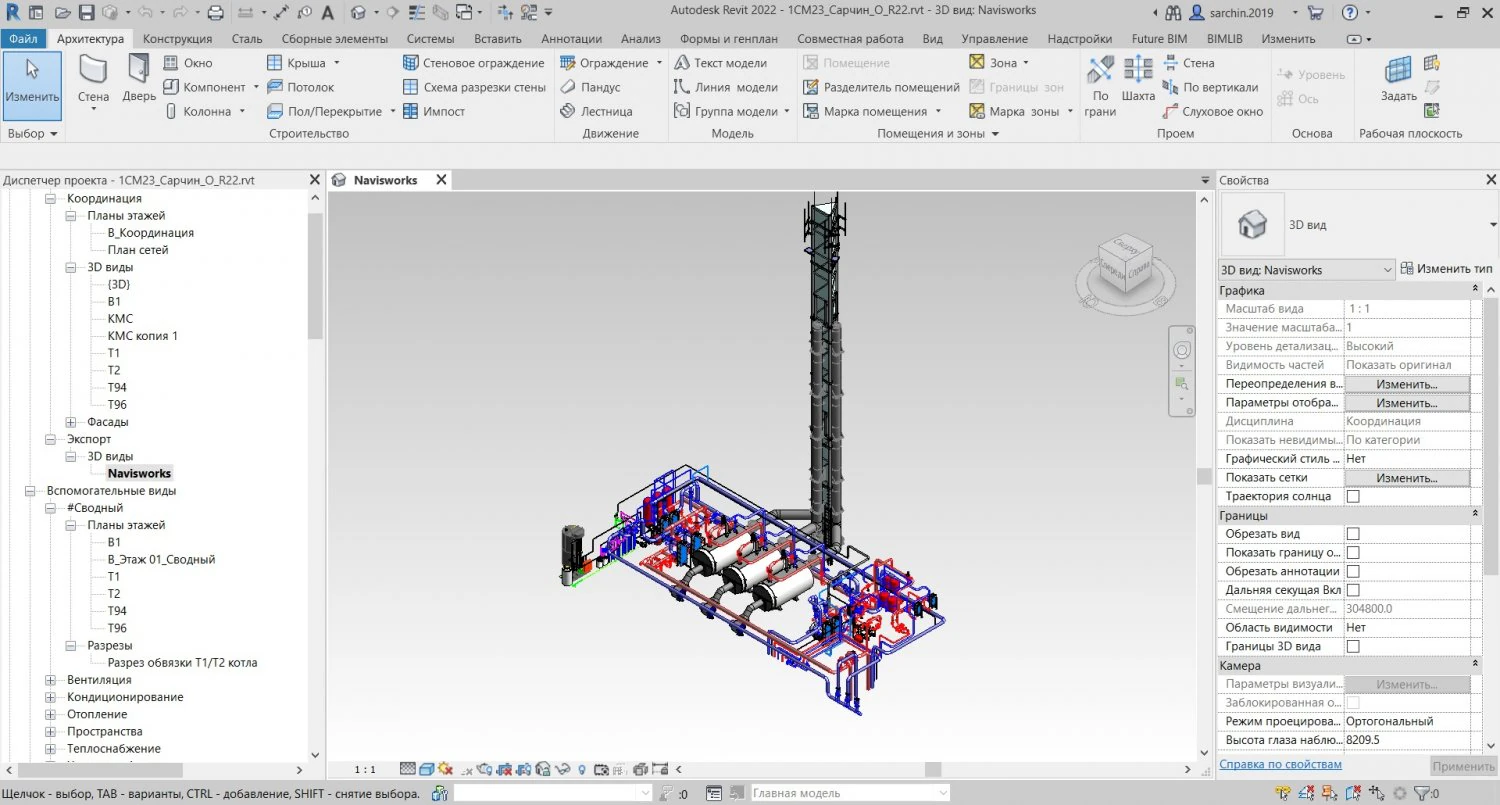
Task: Expand the Пол/Перекрытие dropdown arrow
Action: 393,112
